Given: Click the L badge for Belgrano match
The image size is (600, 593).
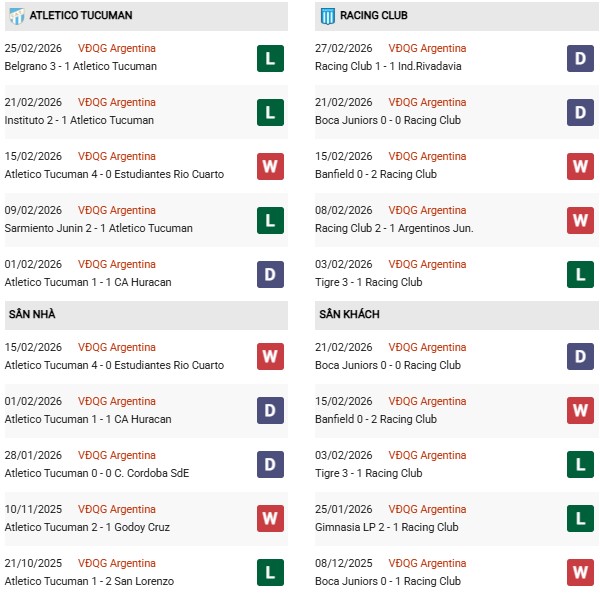Looking at the screenshot, I should pos(270,58).
